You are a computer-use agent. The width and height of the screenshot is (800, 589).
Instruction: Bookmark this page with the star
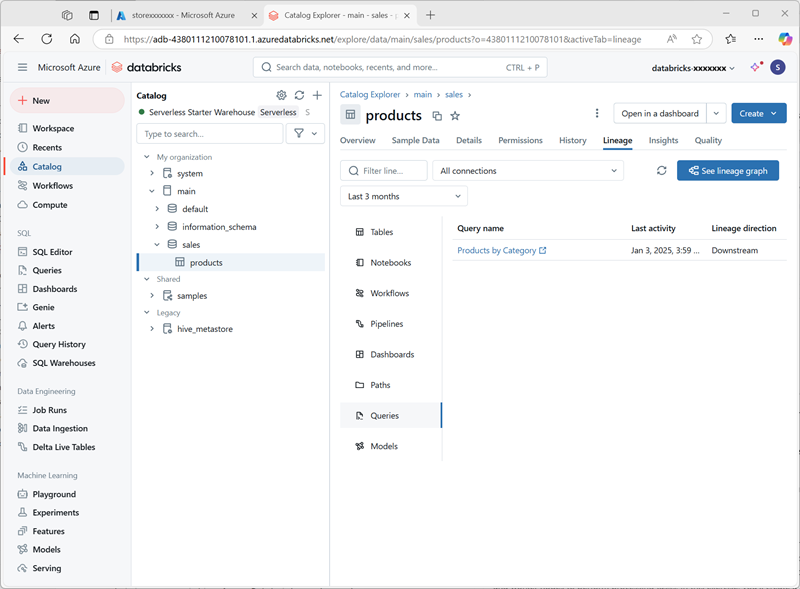click(x=696, y=39)
